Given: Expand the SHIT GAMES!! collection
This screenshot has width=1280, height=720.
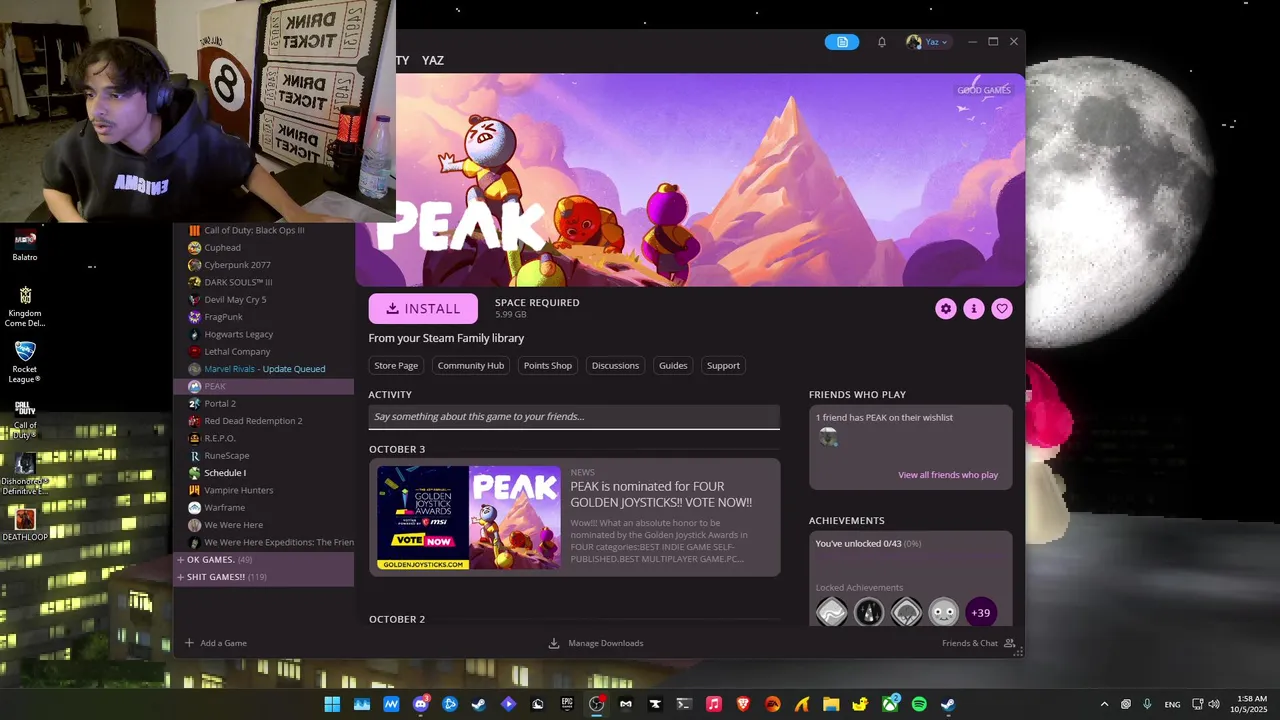Looking at the screenshot, I should (x=264, y=577).
